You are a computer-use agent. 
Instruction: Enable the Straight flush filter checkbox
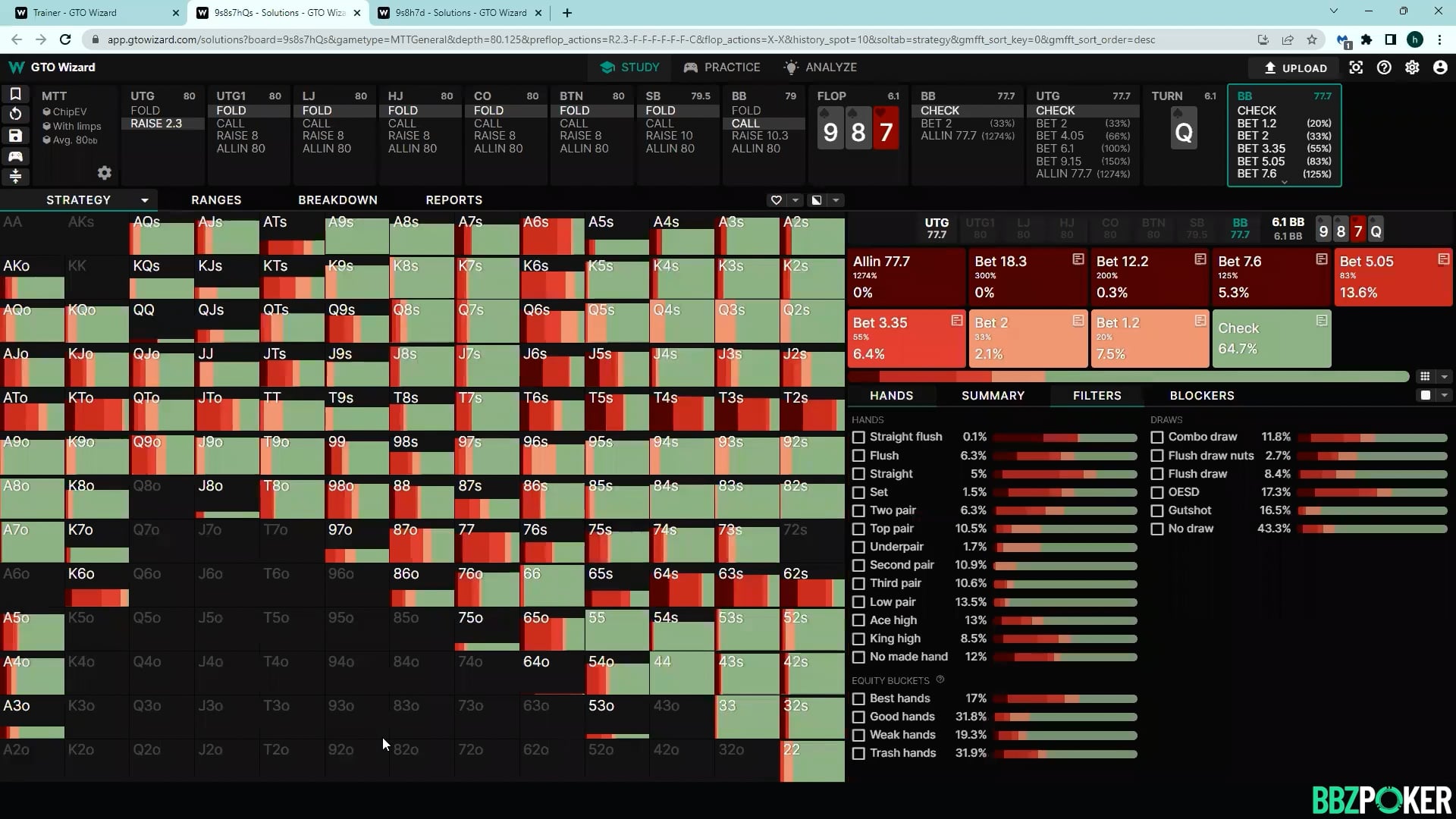click(x=858, y=438)
